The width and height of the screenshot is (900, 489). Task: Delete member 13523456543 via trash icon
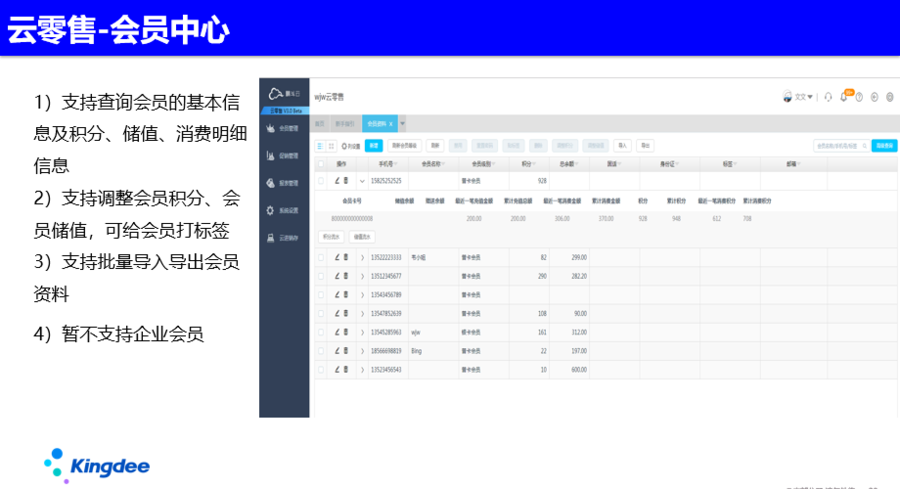tap(346, 370)
